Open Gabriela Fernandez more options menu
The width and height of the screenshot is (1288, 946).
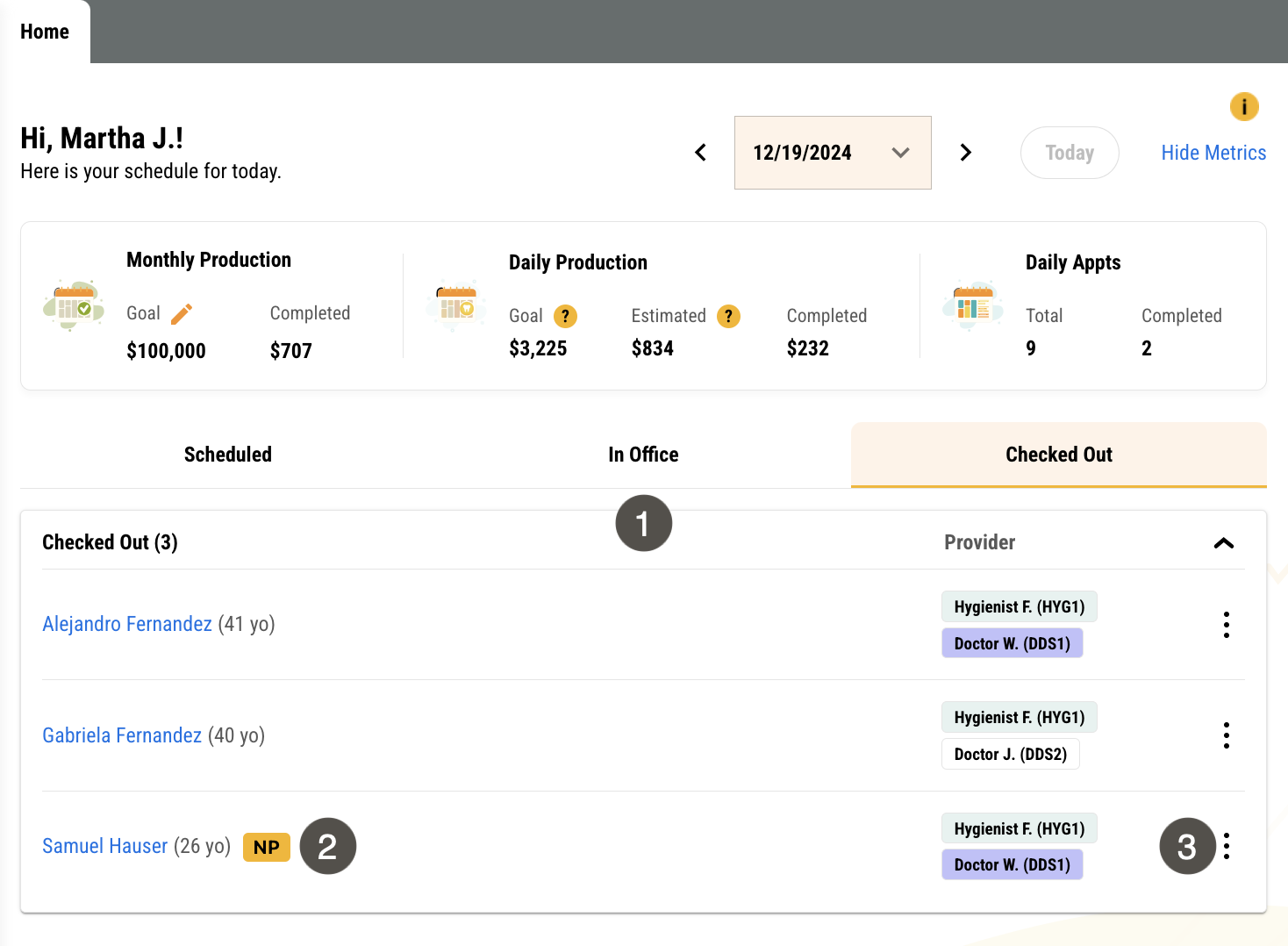pos(1227,735)
